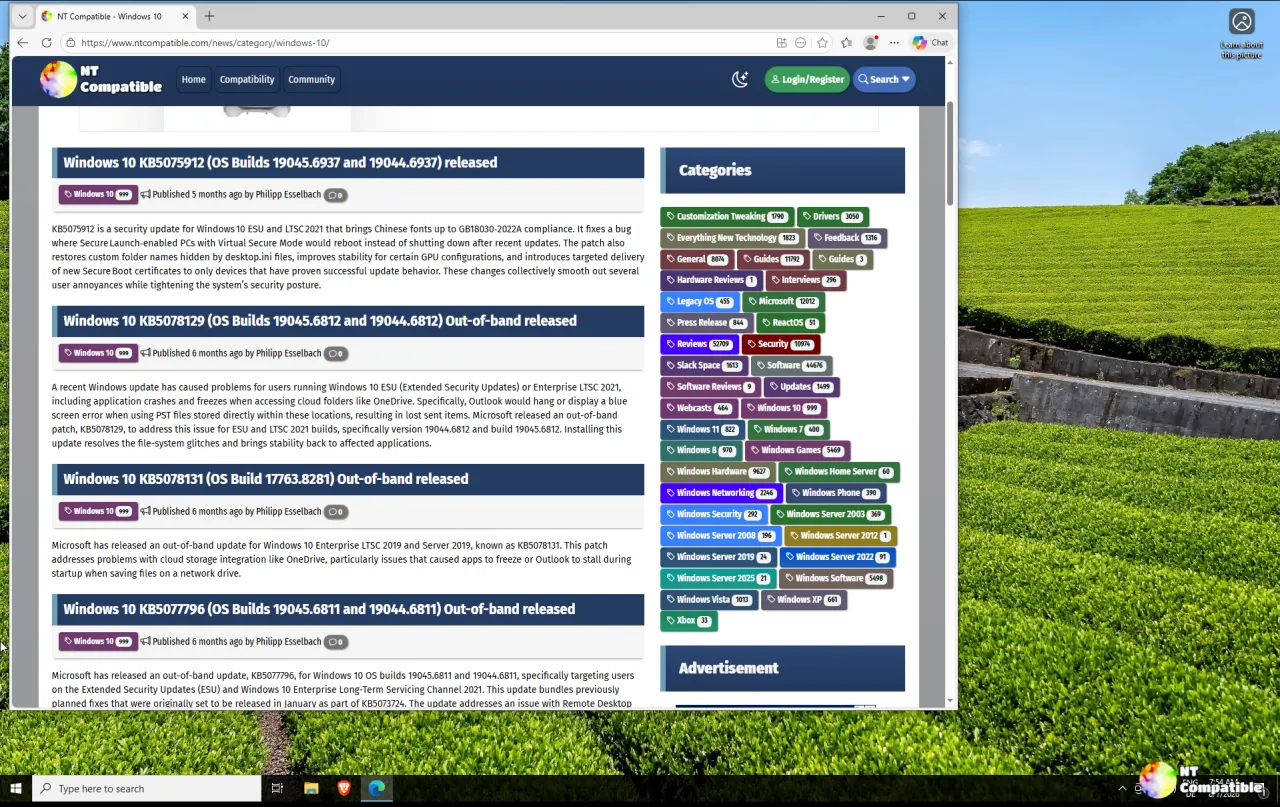
Task: Click the Login/Register button
Action: [x=807, y=80]
